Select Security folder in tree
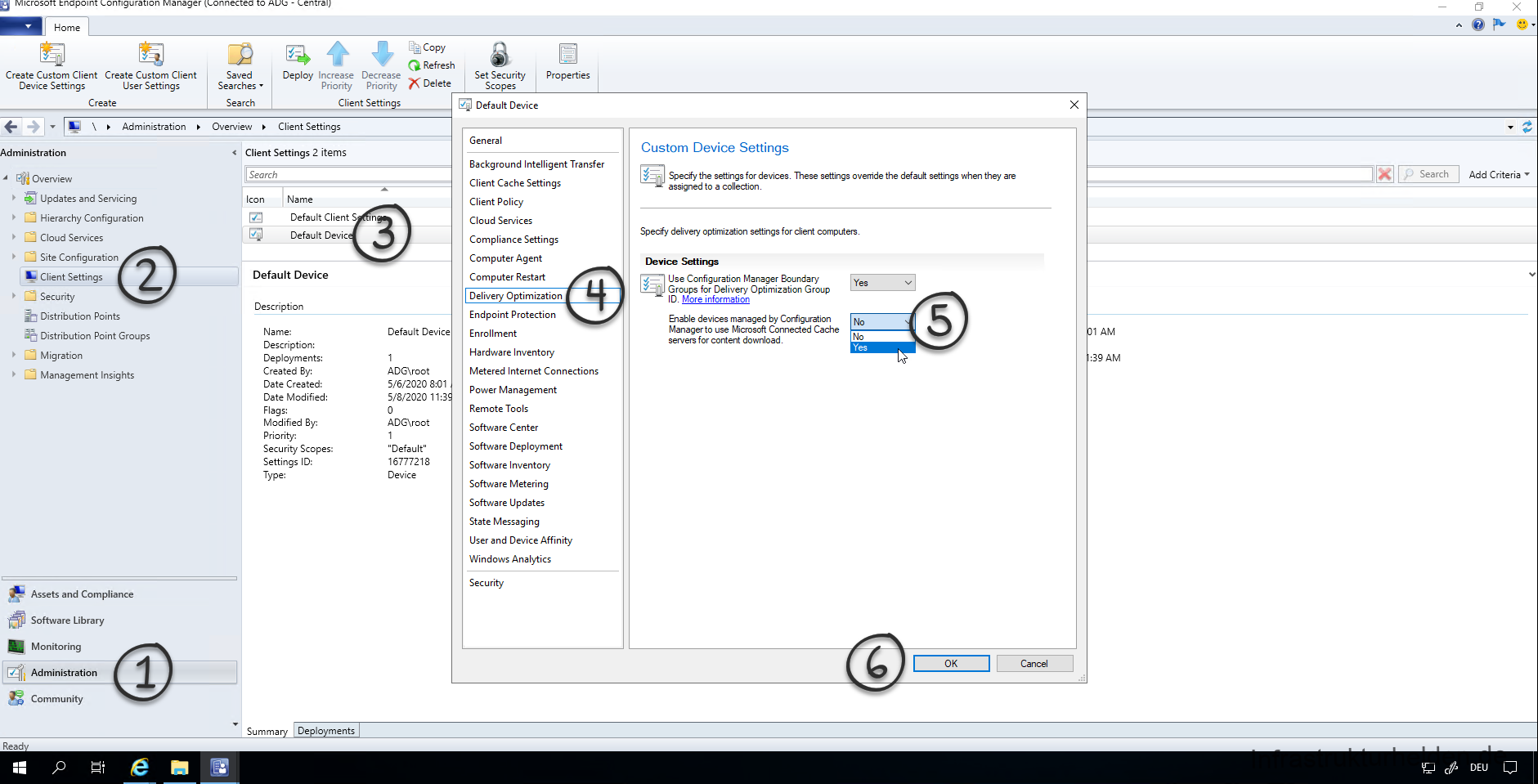The height and width of the screenshot is (784, 1538). coord(57,297)
